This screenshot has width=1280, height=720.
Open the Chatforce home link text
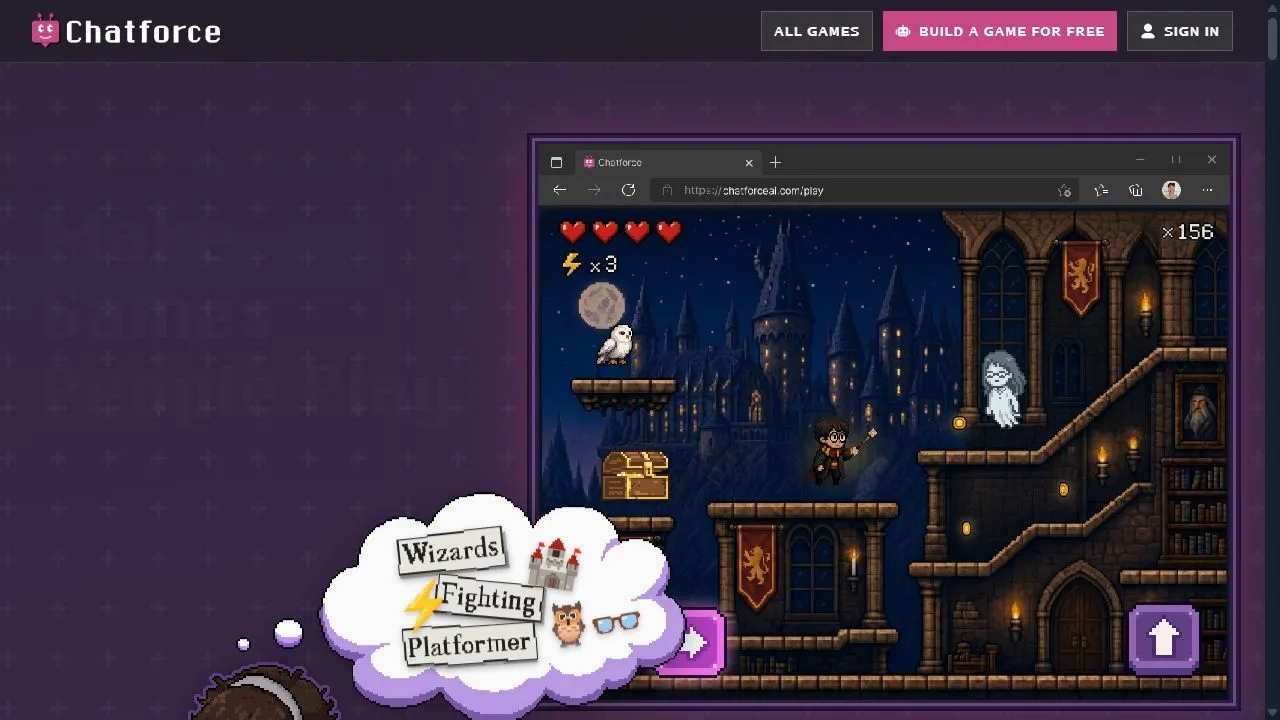pyautogui.click(x=143, y=32)
